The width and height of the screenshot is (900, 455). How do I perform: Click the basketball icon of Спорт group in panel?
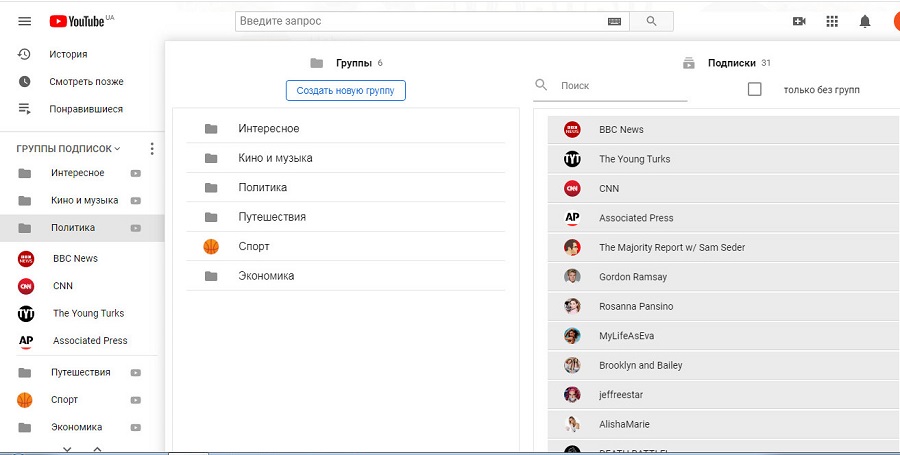[211, 247]
